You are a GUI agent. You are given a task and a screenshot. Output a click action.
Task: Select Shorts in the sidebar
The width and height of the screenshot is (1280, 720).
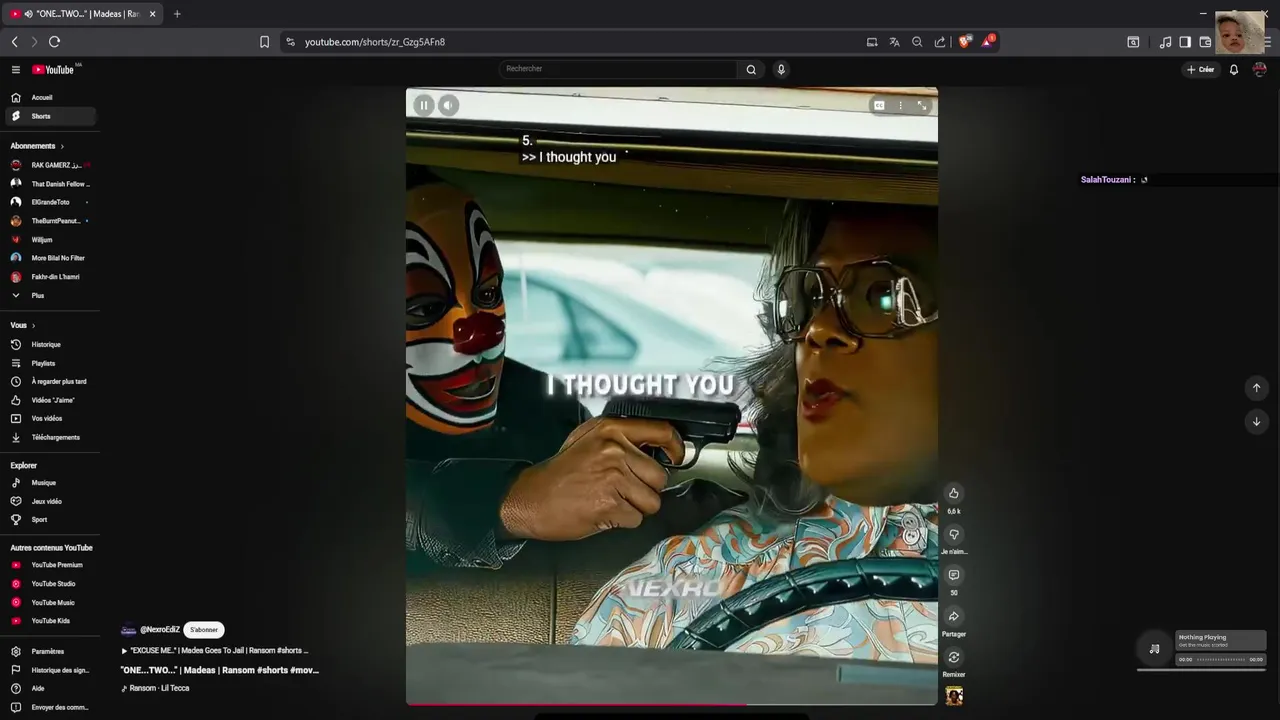tap(50, 116)
